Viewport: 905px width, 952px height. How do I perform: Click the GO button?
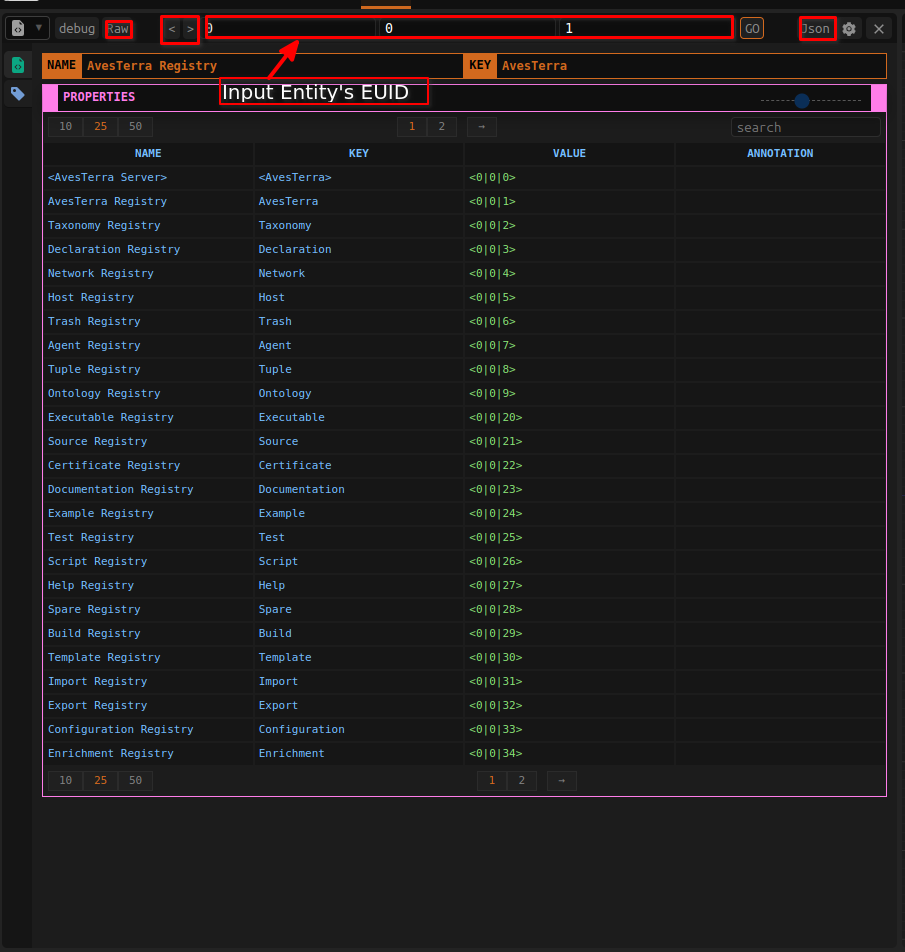pyautogui.click(x=752, y=29)
